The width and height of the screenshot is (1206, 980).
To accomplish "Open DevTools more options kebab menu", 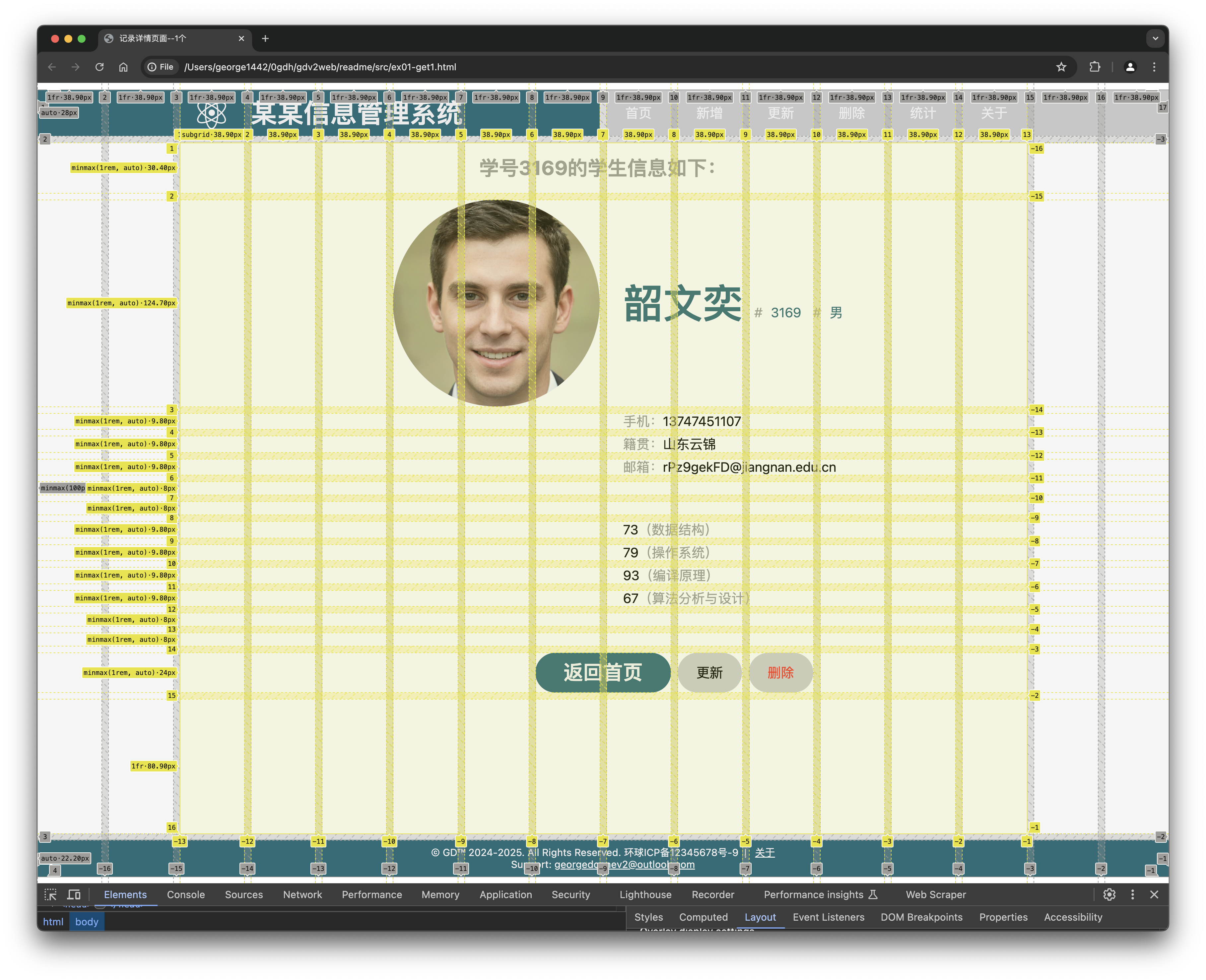I will pos(1132,895).
